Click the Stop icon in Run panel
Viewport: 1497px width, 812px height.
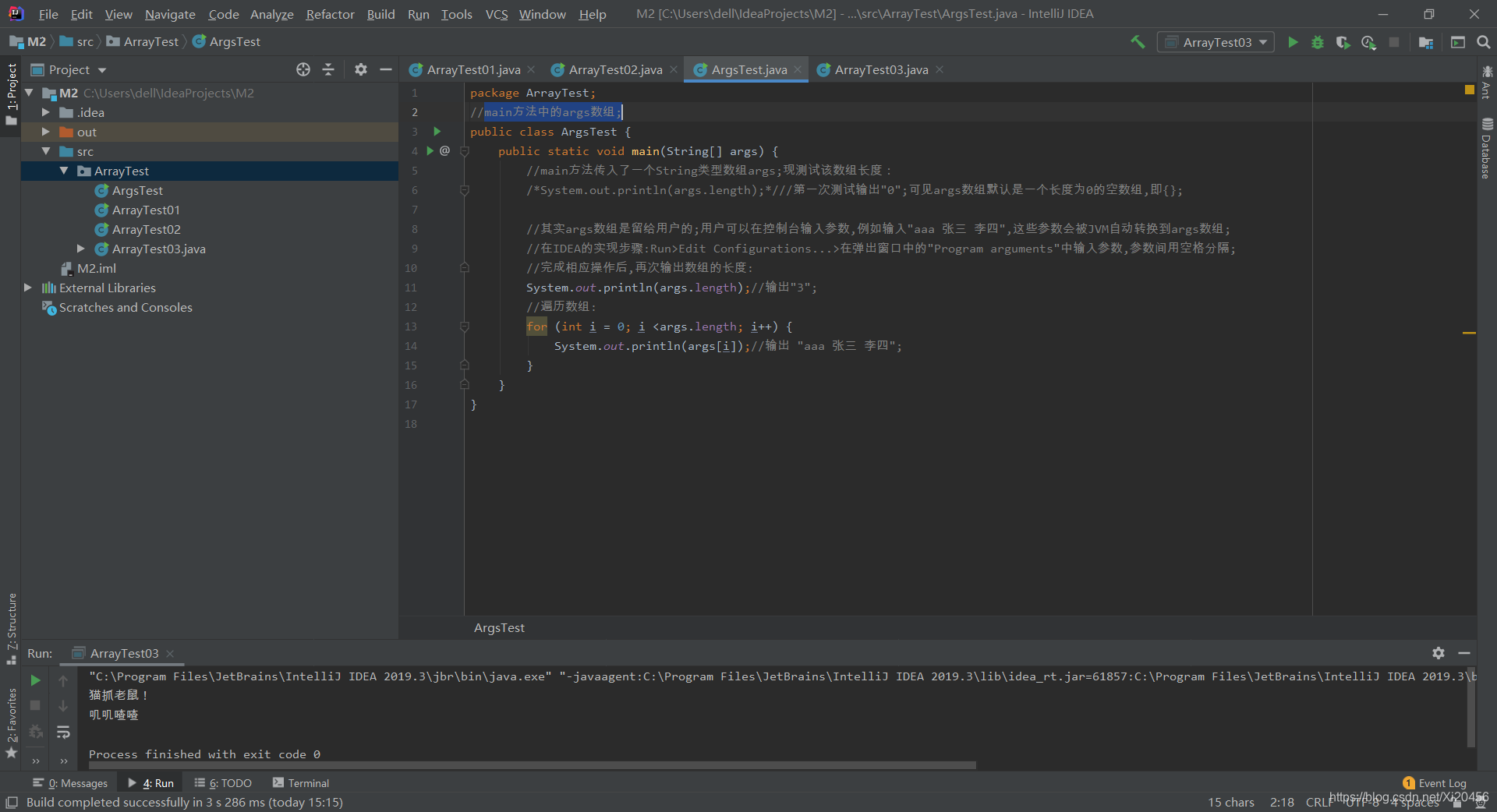click(35, 705)
